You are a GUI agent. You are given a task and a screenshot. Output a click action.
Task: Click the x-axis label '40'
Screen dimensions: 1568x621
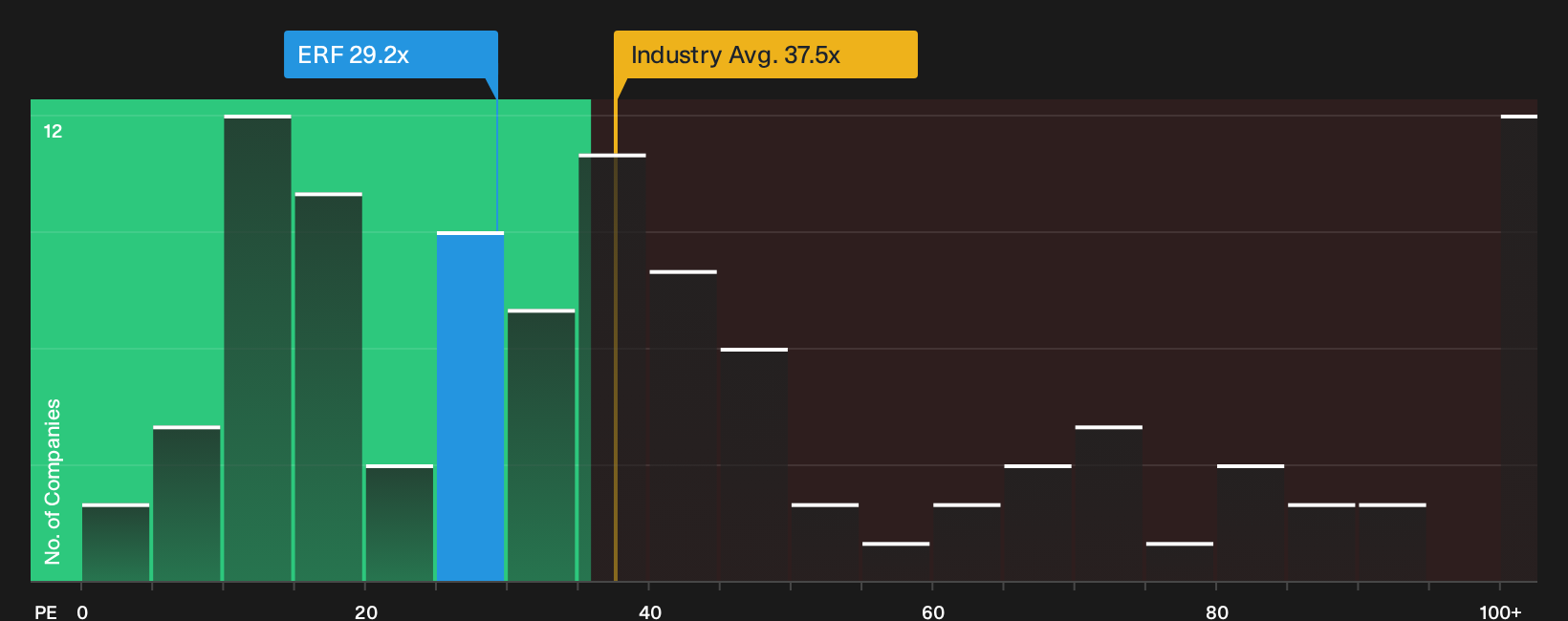[650, 611]
